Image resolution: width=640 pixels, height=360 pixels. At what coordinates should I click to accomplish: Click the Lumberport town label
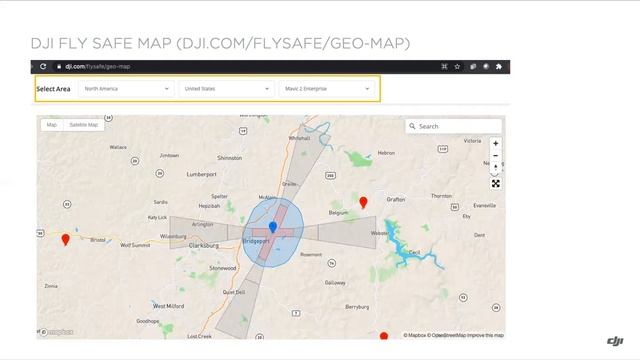click(202, 174)
